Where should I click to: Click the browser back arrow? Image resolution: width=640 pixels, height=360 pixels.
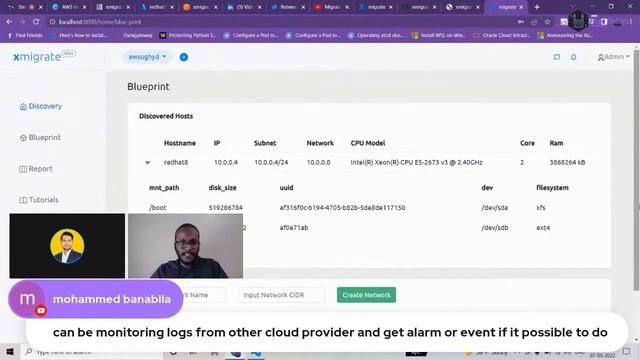coord(9,22)
